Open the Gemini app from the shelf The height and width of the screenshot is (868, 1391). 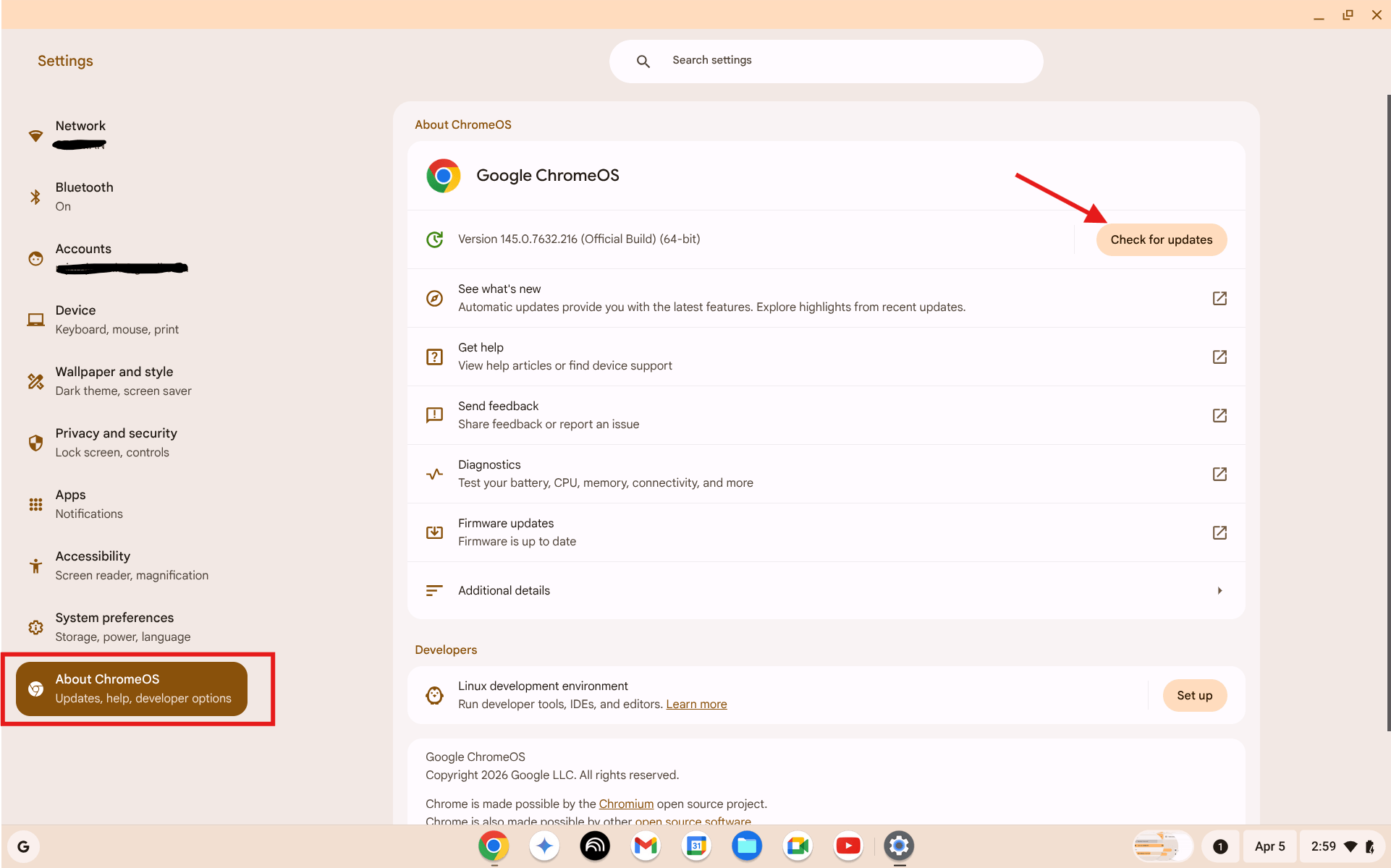[544, 846]
